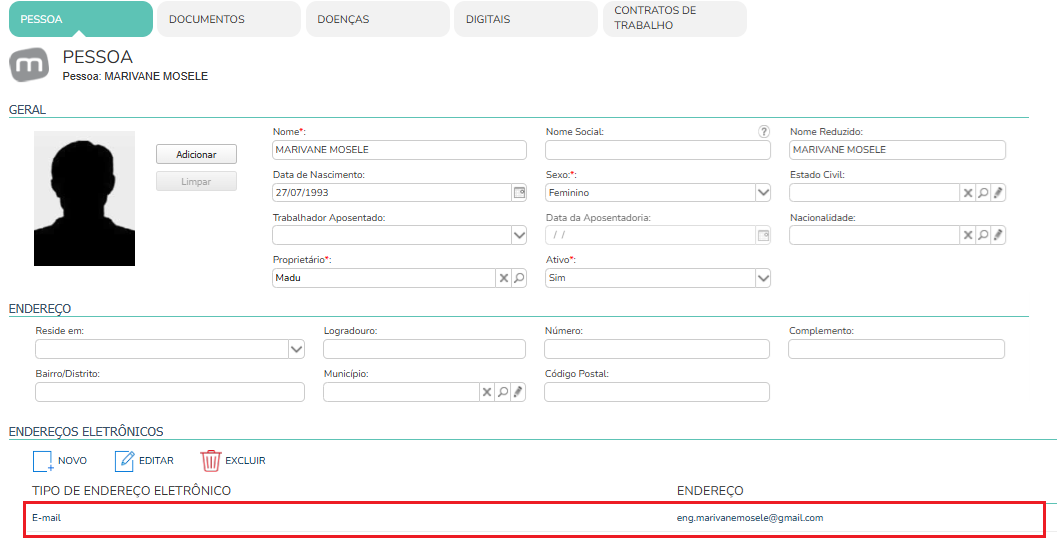Viewport: 1057px width, 547px height.
Task: Edit Município with the pencil icon
Action: point(518,392)
